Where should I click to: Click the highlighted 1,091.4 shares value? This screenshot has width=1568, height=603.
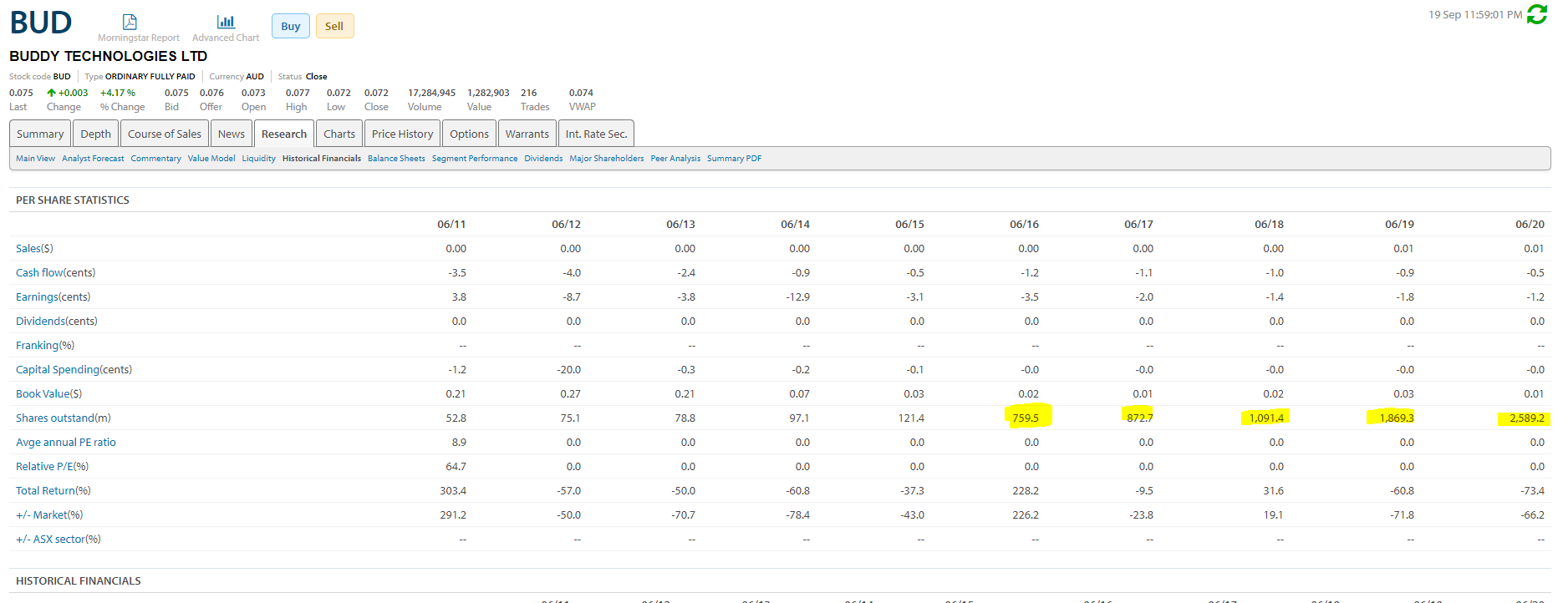(x=1266, y=418)
